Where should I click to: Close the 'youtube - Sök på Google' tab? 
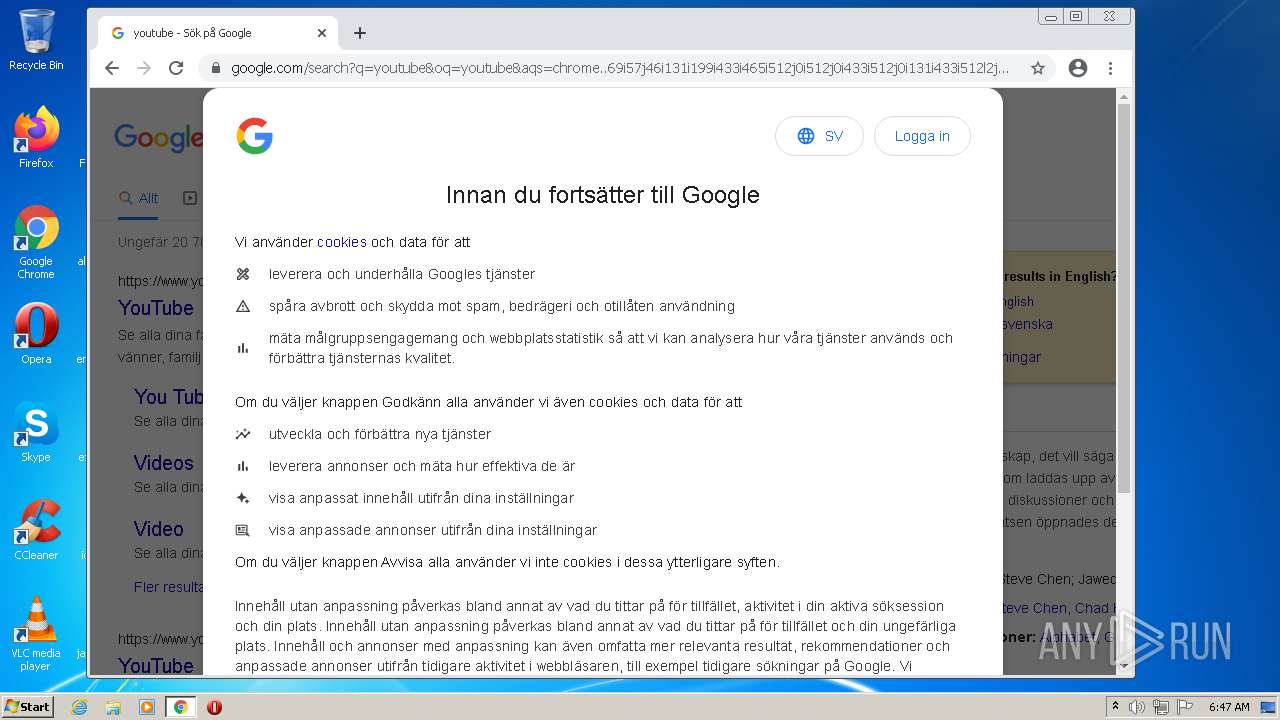point(322,33)
